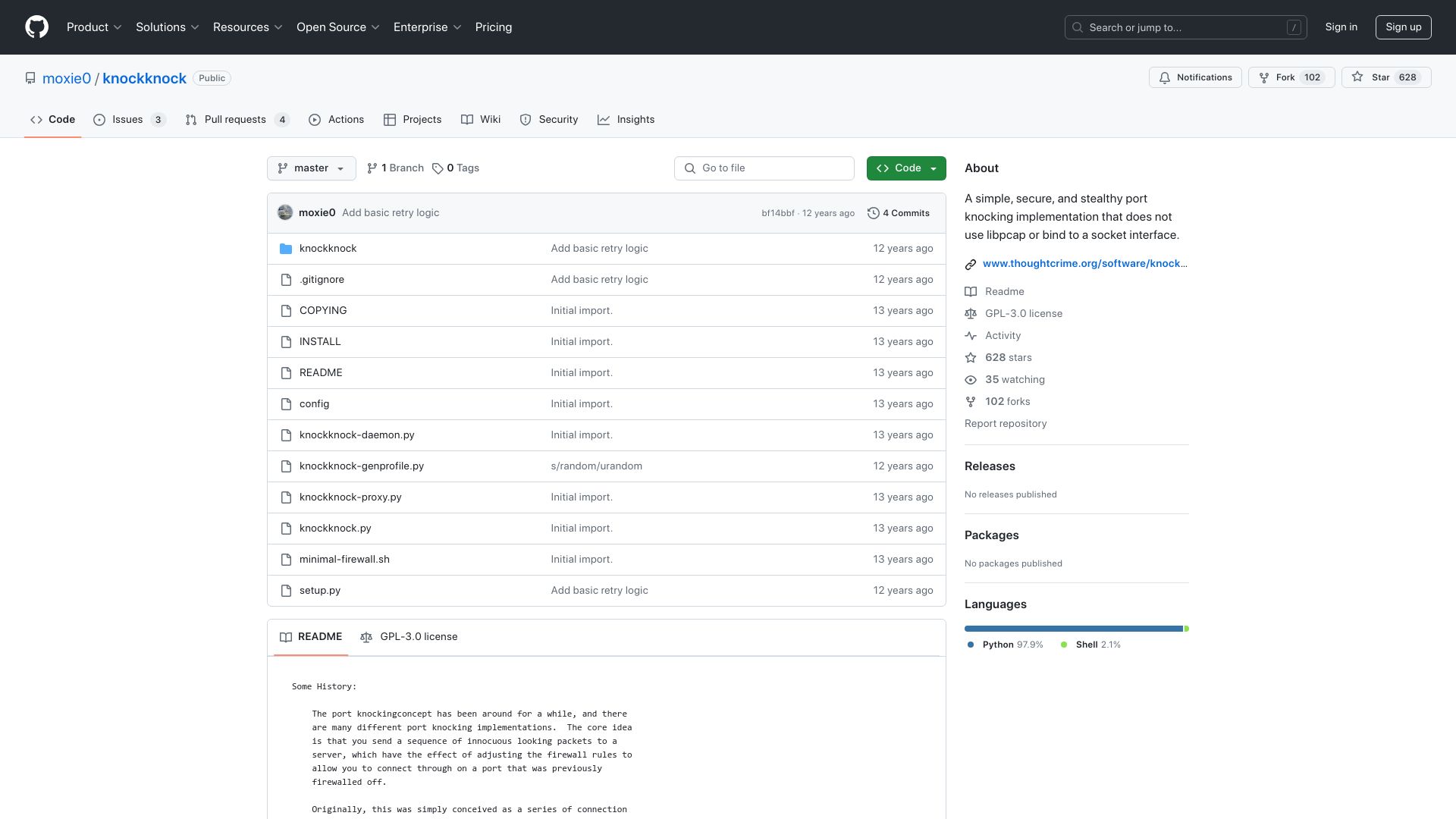
Task: Click the link icon beside thoughtcrime URL
Action: click(971, 264)
